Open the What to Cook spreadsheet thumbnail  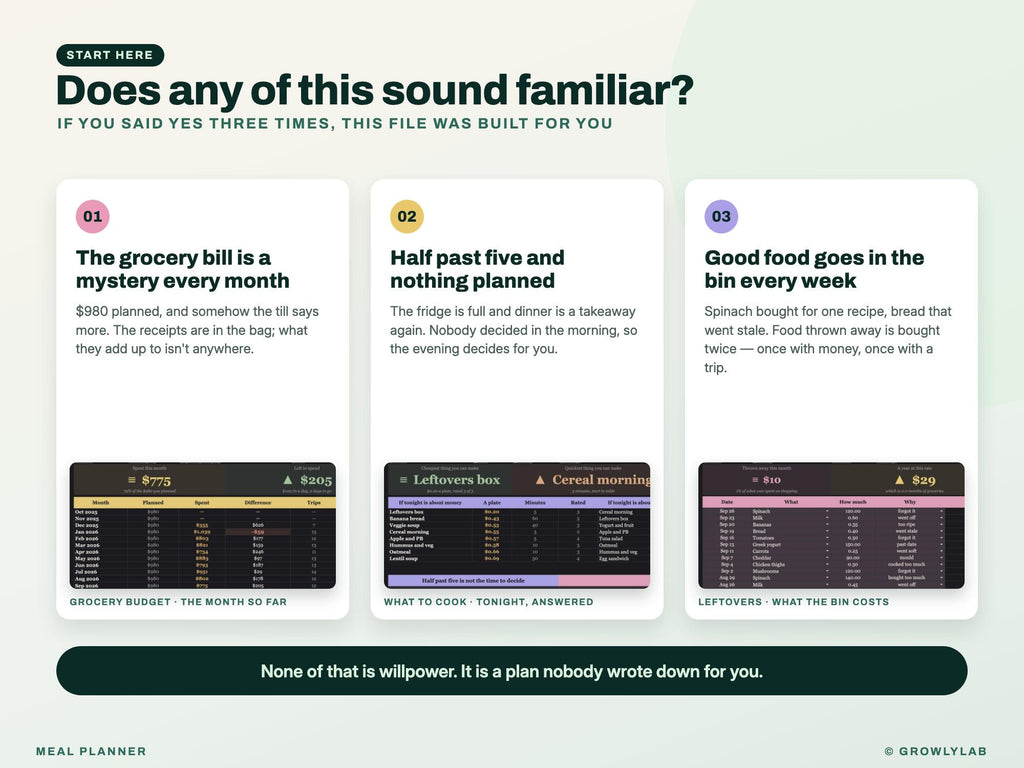517,525
